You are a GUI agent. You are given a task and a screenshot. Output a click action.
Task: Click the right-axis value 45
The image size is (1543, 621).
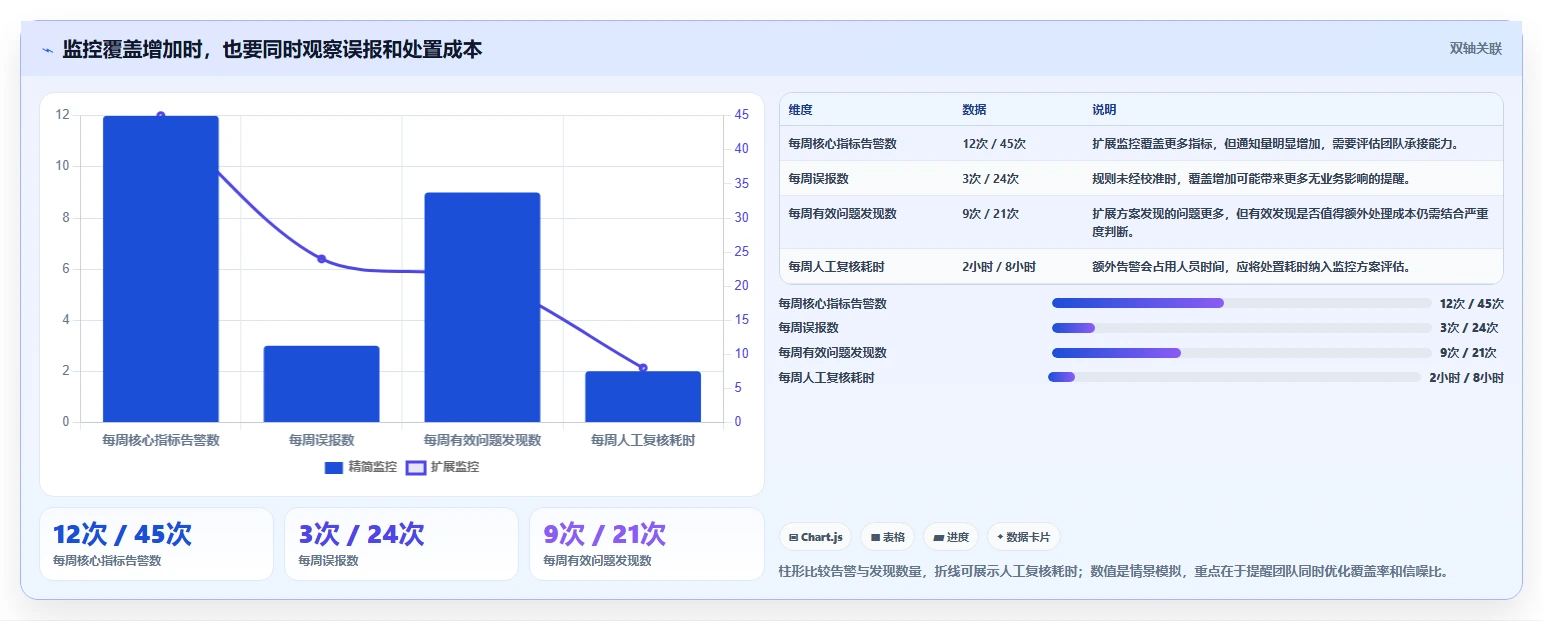coord(741,115)
